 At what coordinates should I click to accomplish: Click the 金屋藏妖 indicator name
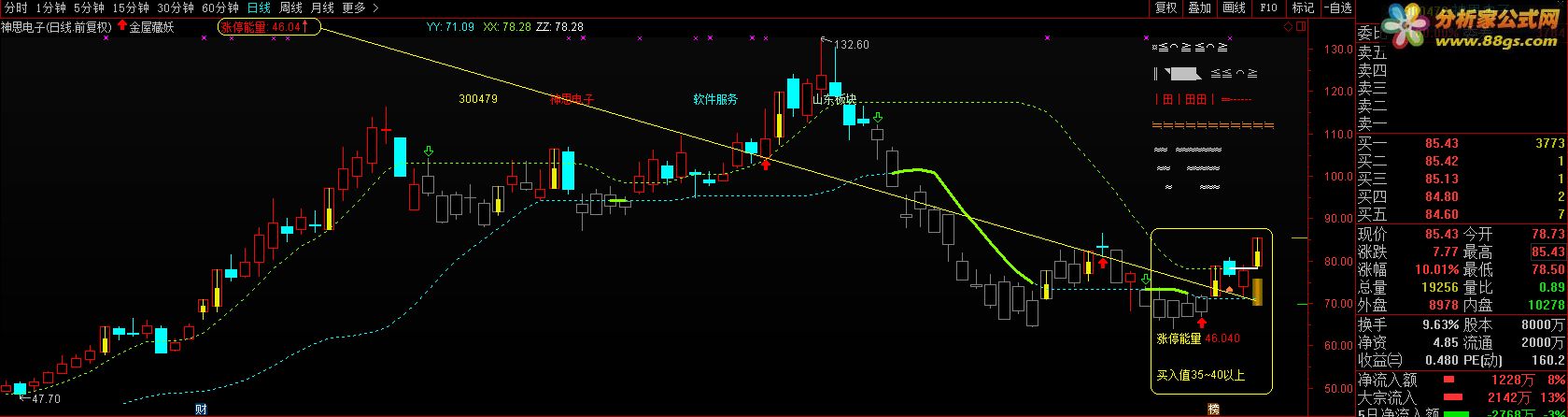(151, 27)
